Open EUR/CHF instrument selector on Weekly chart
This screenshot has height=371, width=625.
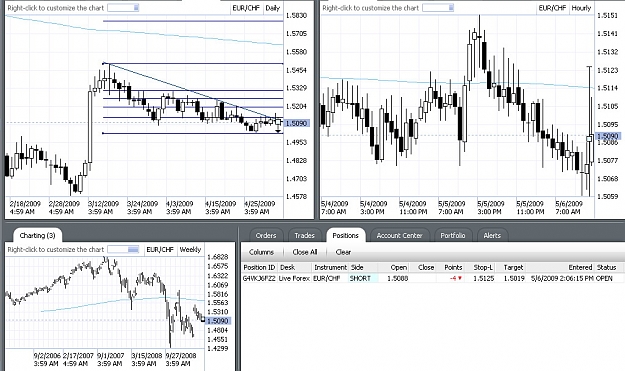click(160, 249)
